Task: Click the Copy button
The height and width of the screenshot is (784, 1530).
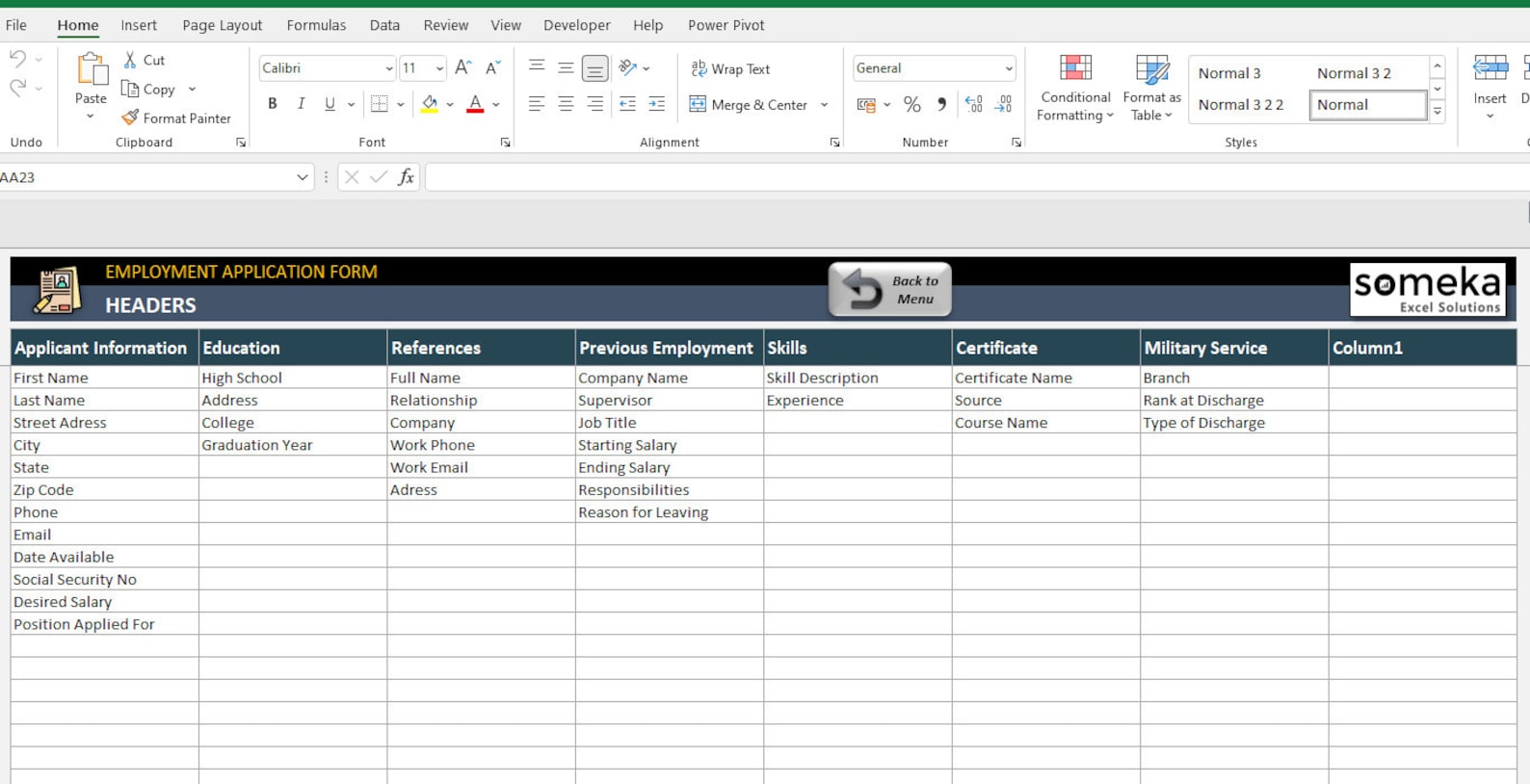Action: coord(149,89)
